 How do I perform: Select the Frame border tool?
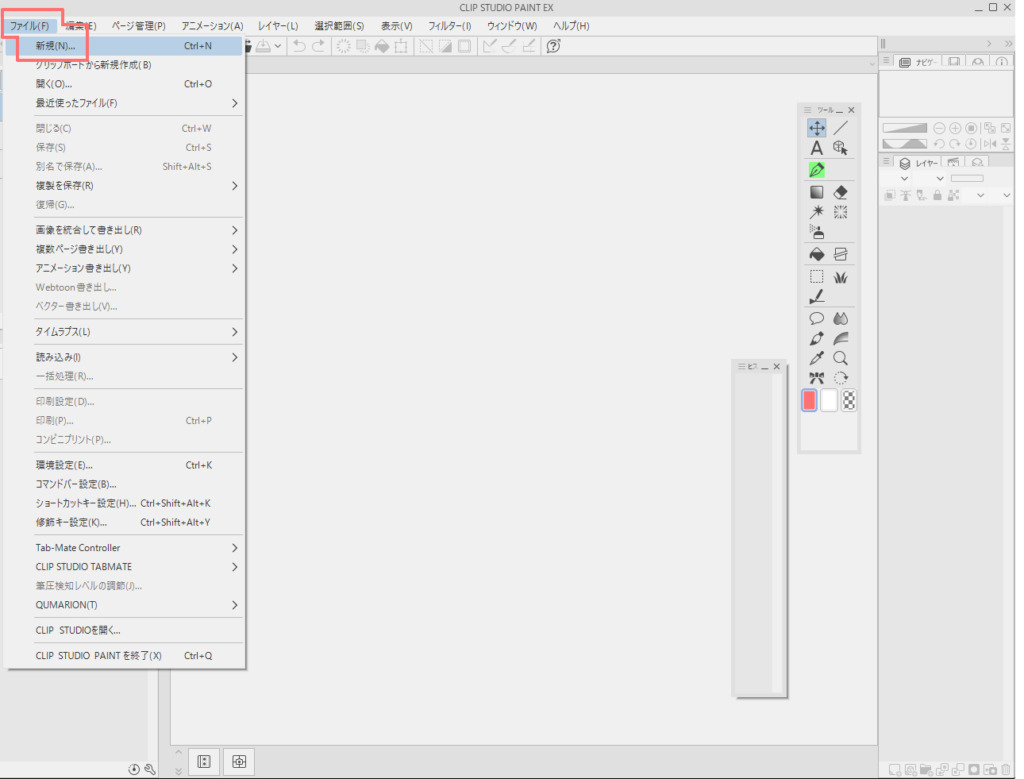pos(840,254)
